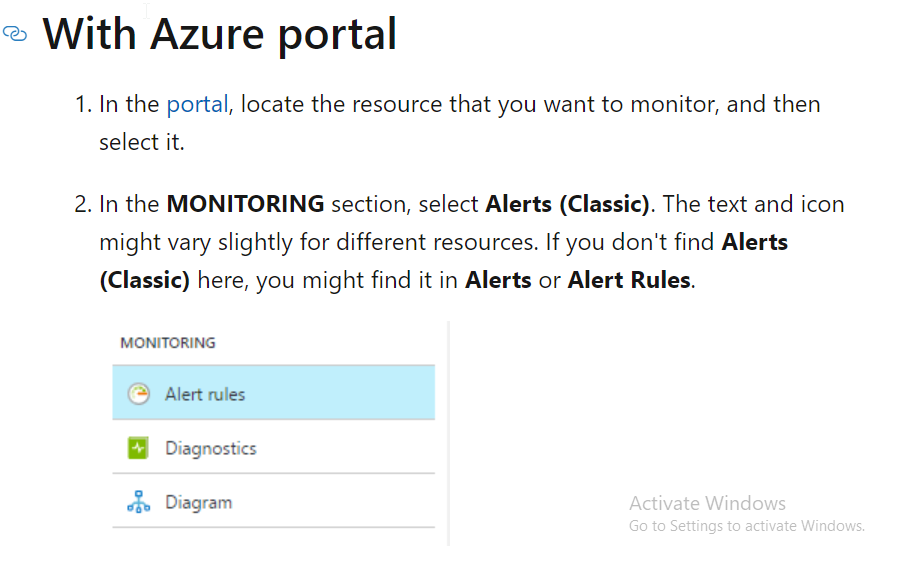The width and height of the screenshot is (897, 563).
Task: Click the "Activate Windows" watermark title
Action: tap(707, 504)
